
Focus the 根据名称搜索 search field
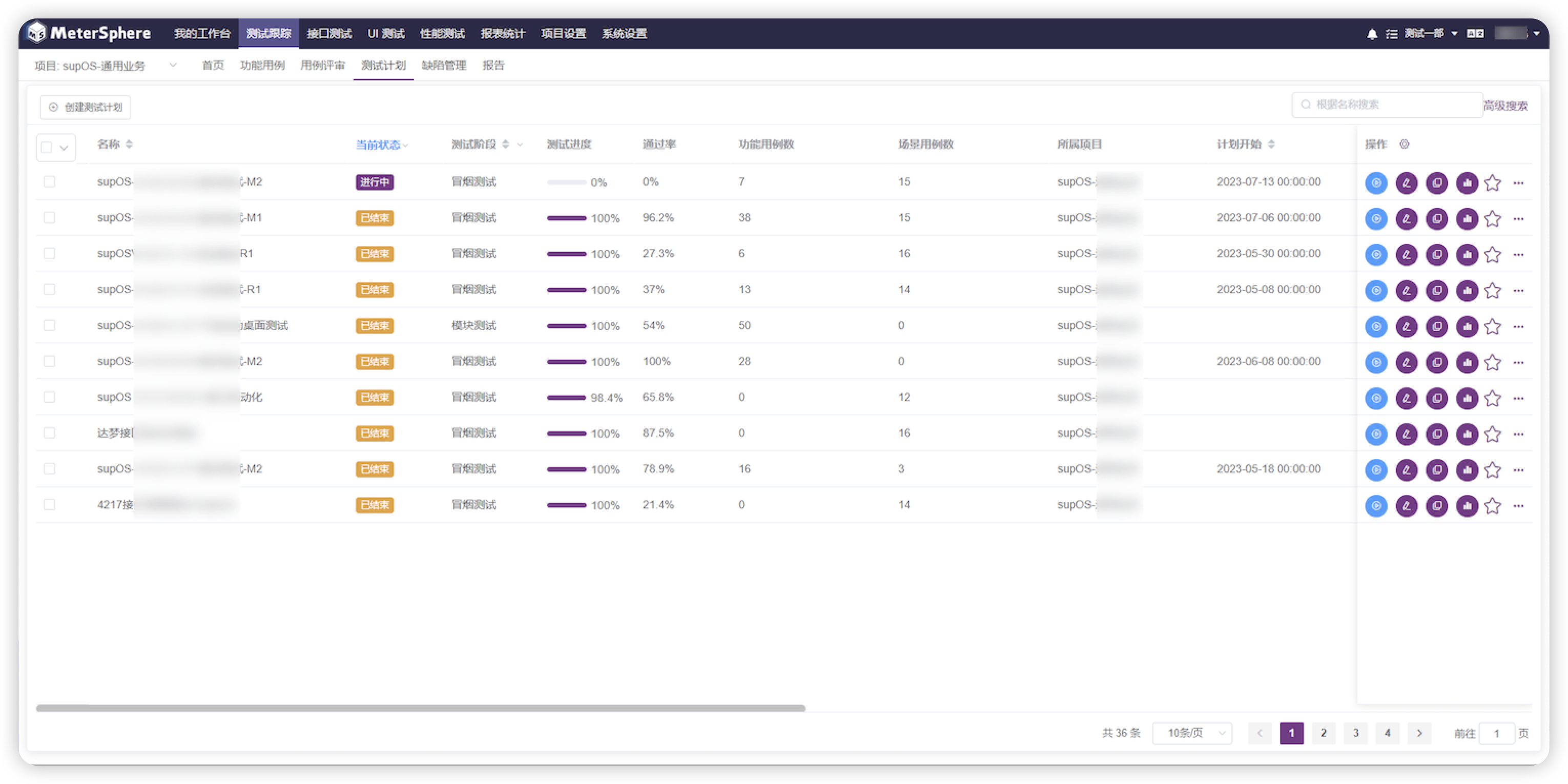point(1387,105)
